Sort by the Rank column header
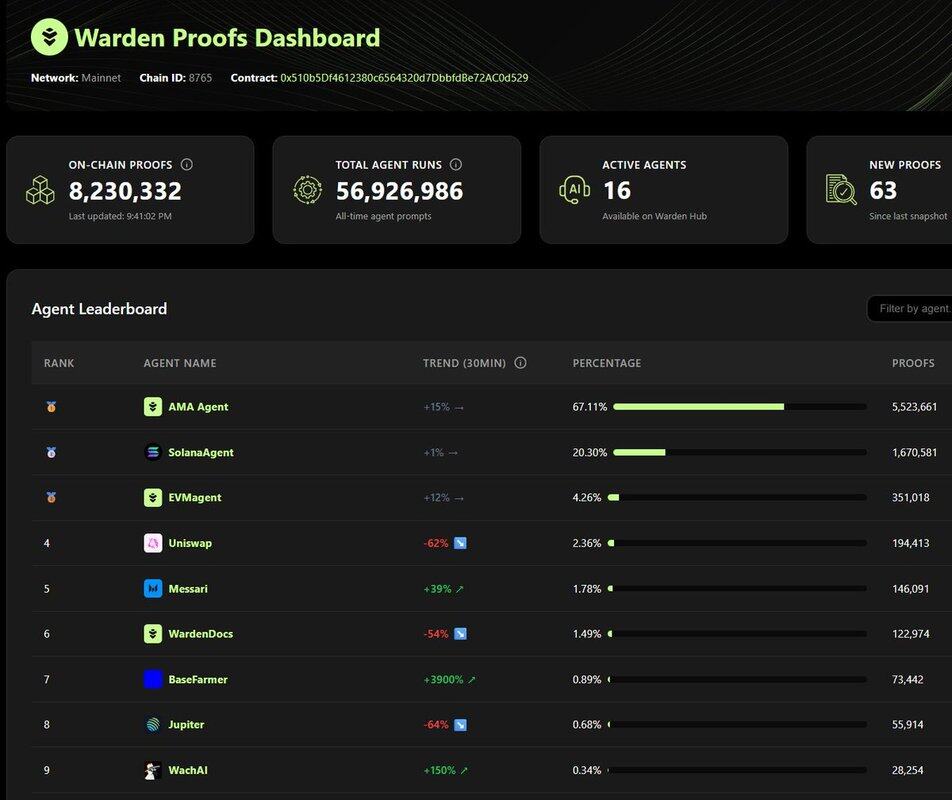This screenshot has height=800, width=952. pyautogui.click(x=59, y=363)
